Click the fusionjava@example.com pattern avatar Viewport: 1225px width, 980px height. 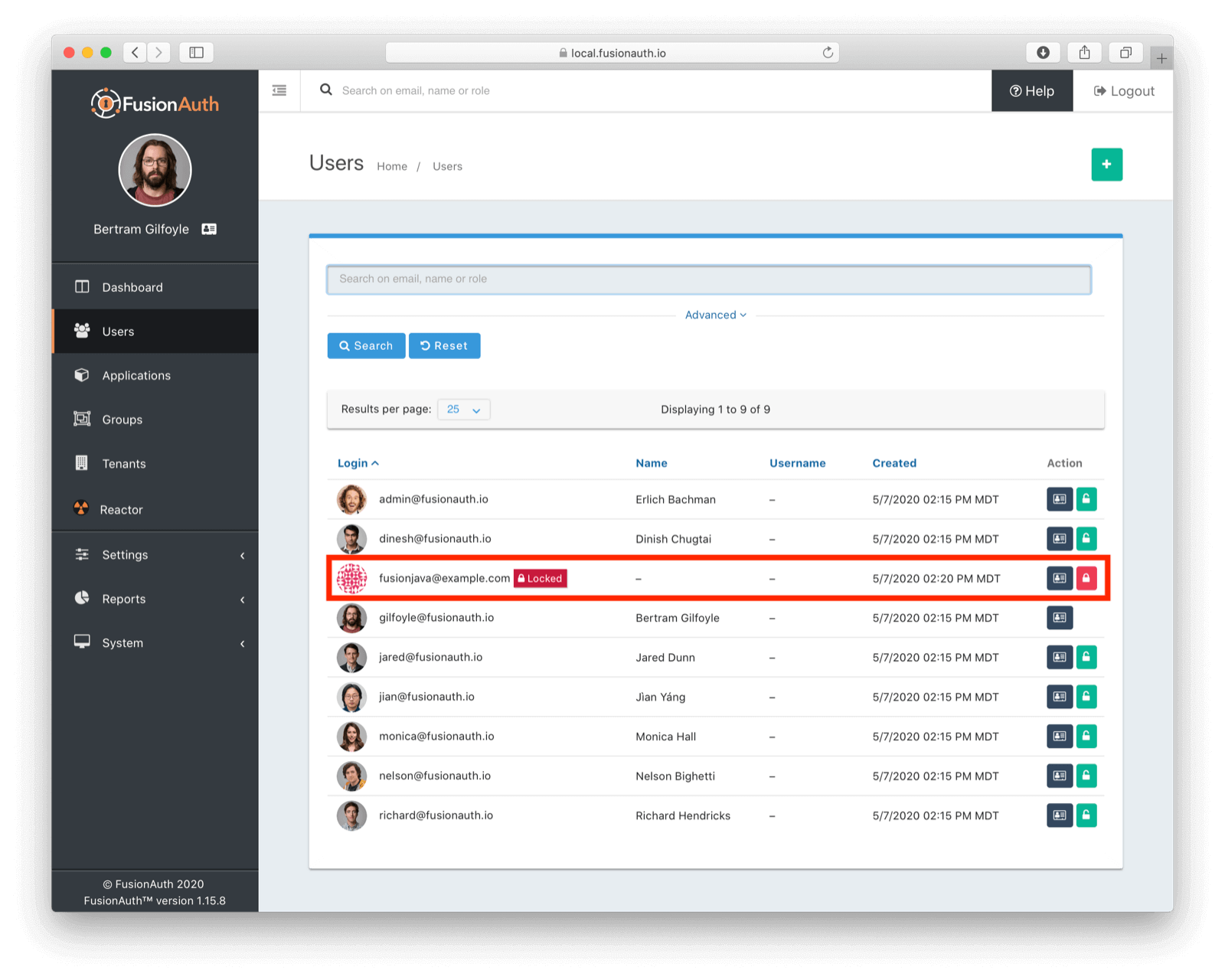point(351,578)
